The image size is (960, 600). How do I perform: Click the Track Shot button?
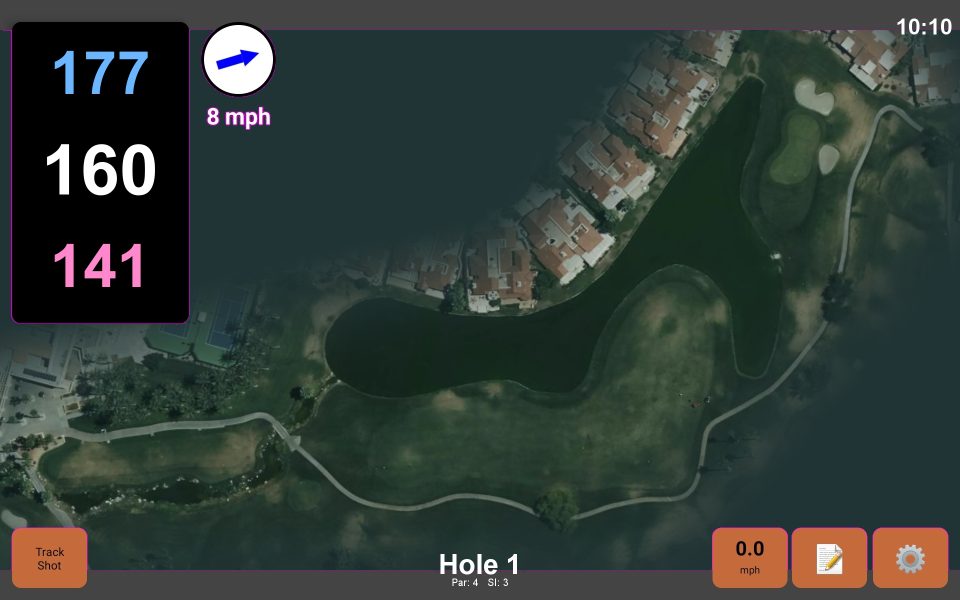(50, 558)
